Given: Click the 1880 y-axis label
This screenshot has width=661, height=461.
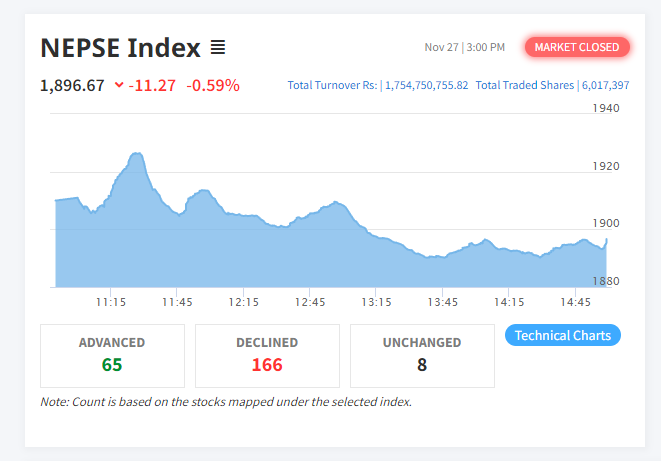Looking at the screenshot, I should [606, 281].
